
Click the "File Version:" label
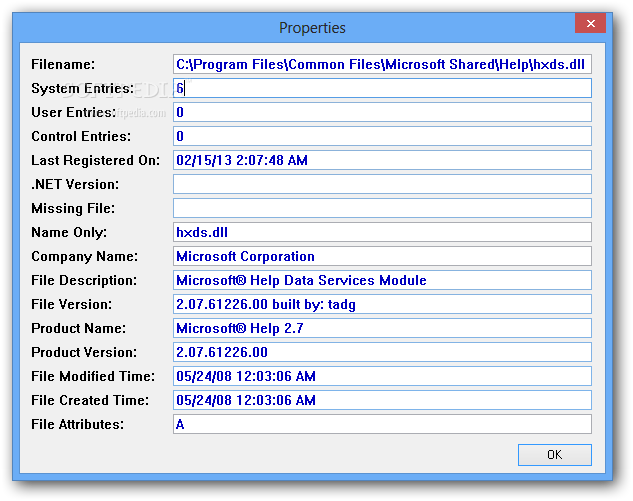point(71,304)
